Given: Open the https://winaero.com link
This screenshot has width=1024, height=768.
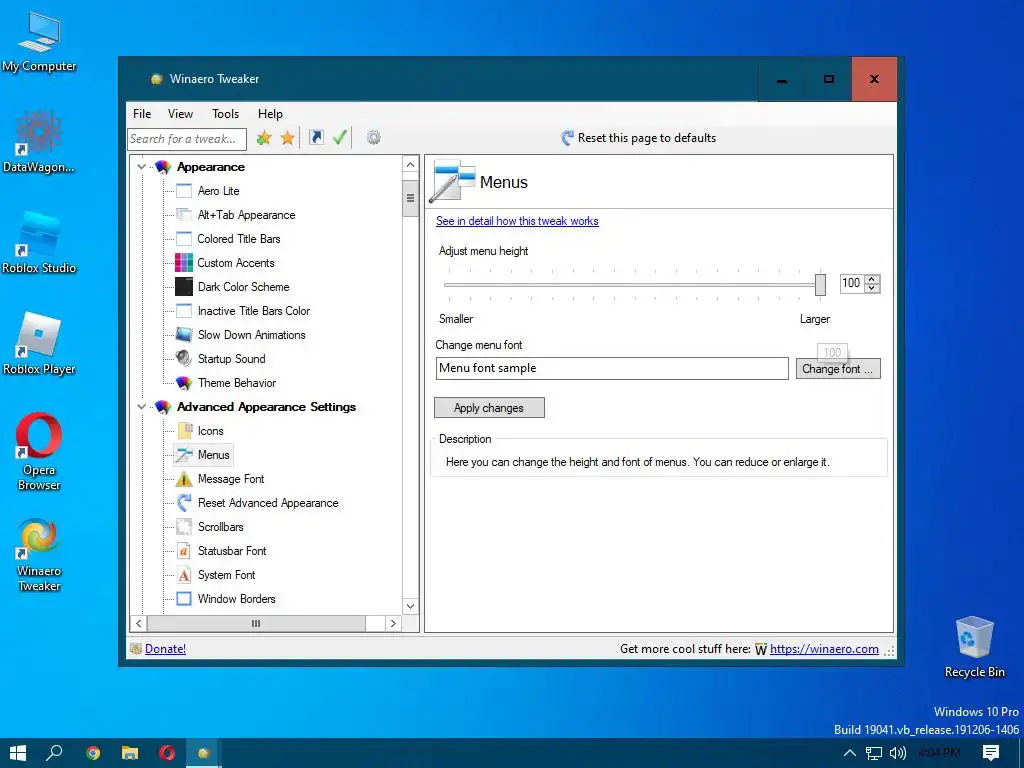Looking at the screenshot, I should point(824,648).
